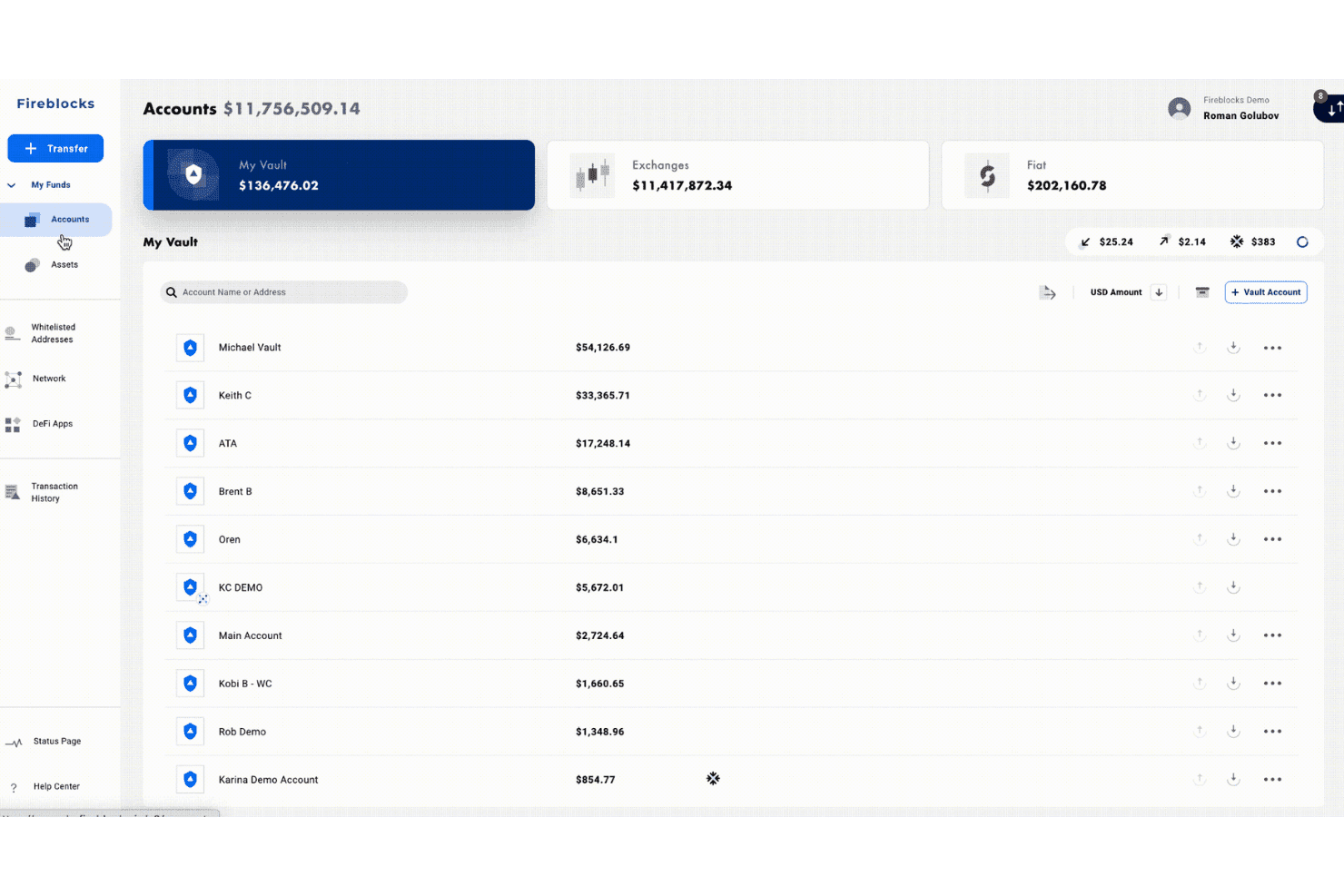Click the blue Transfer button
This screenshot has width=1344, height=896.
point(55,148)
